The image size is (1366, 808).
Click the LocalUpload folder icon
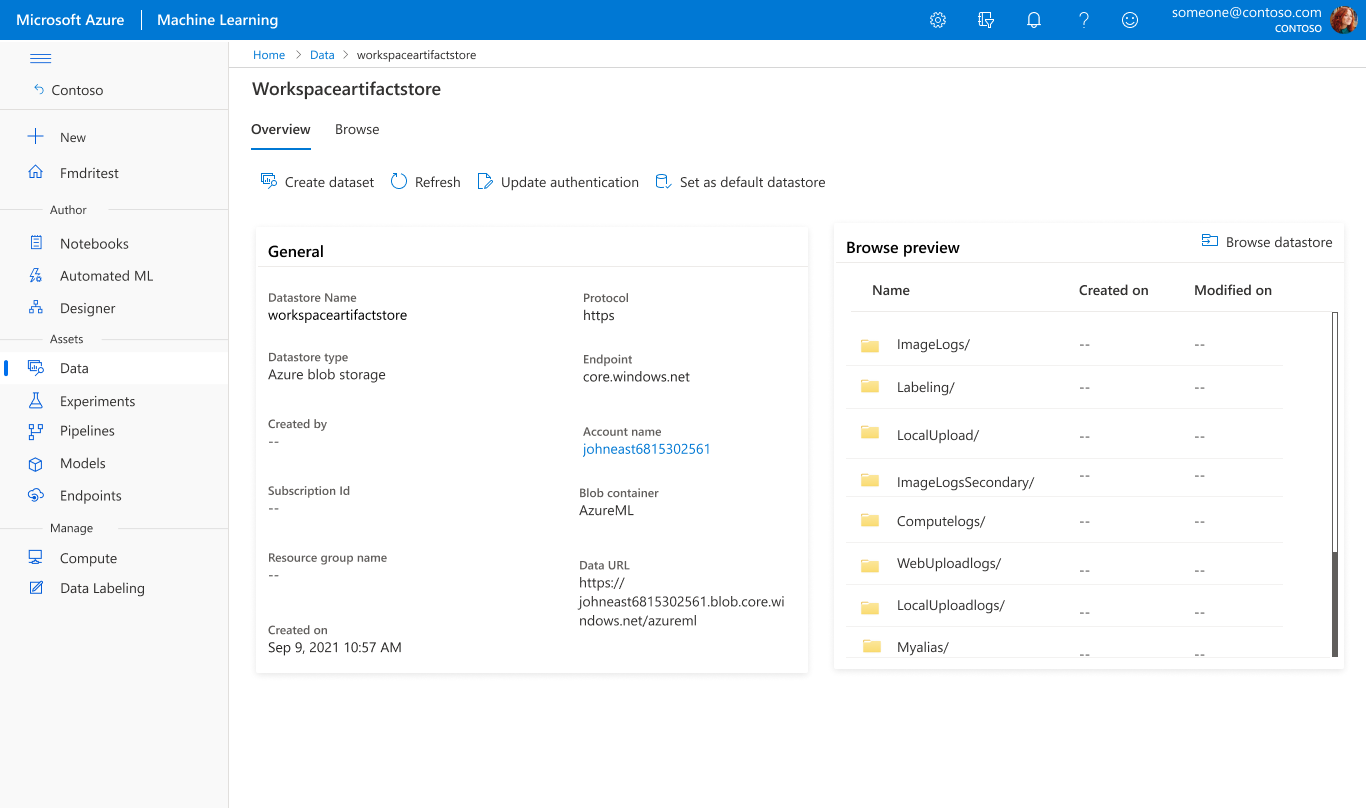click(870, 433)
